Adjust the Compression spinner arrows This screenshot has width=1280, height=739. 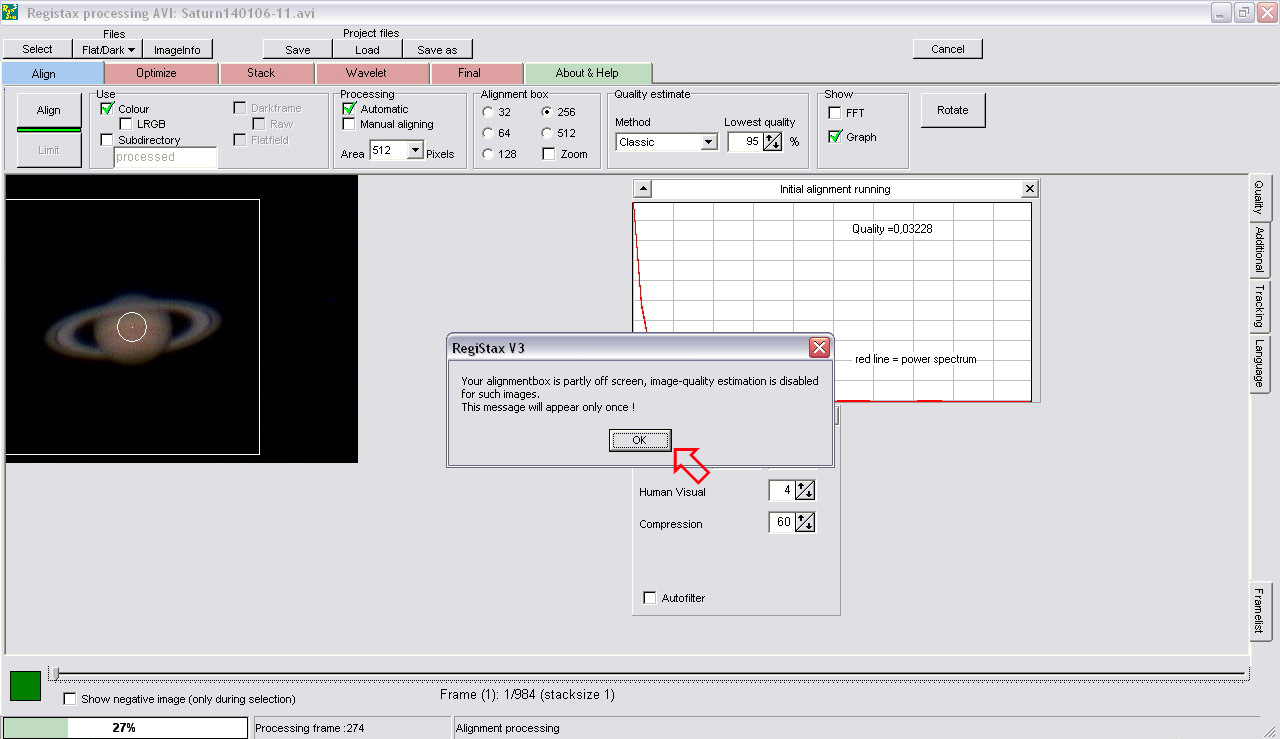pos(805,522)
